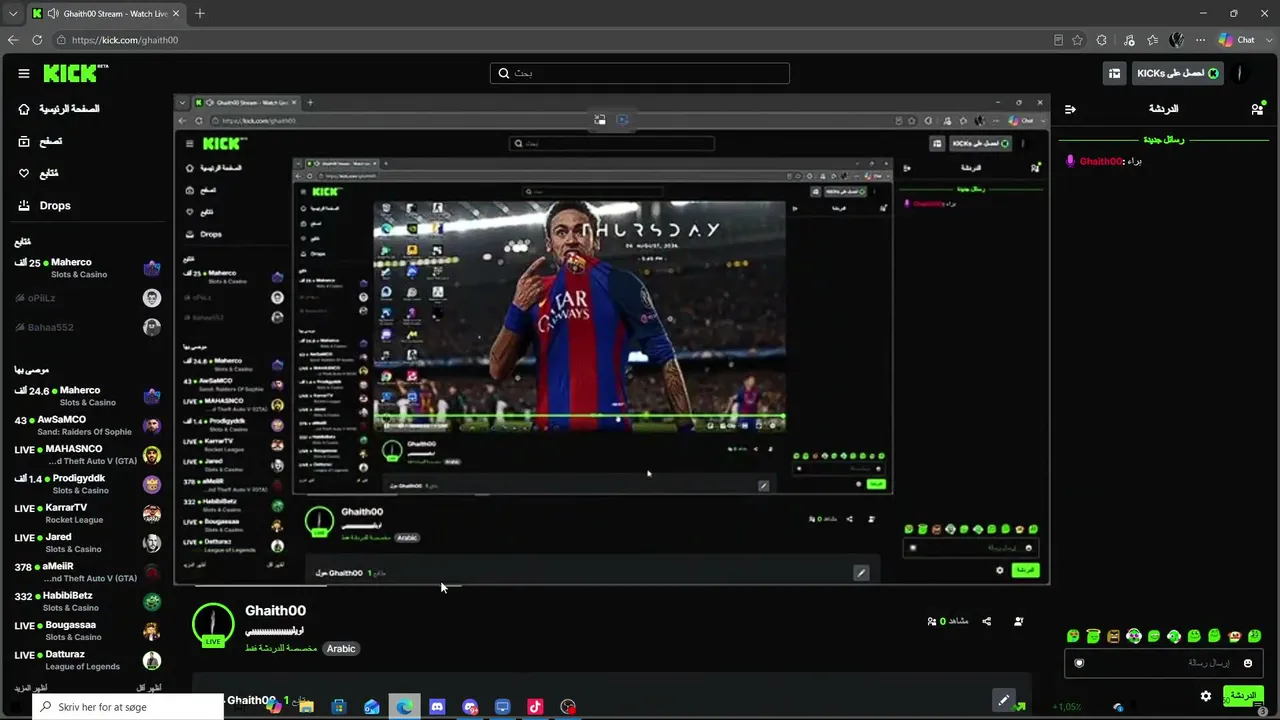Pick the leftmost green quick emote

pos(1073,636)
